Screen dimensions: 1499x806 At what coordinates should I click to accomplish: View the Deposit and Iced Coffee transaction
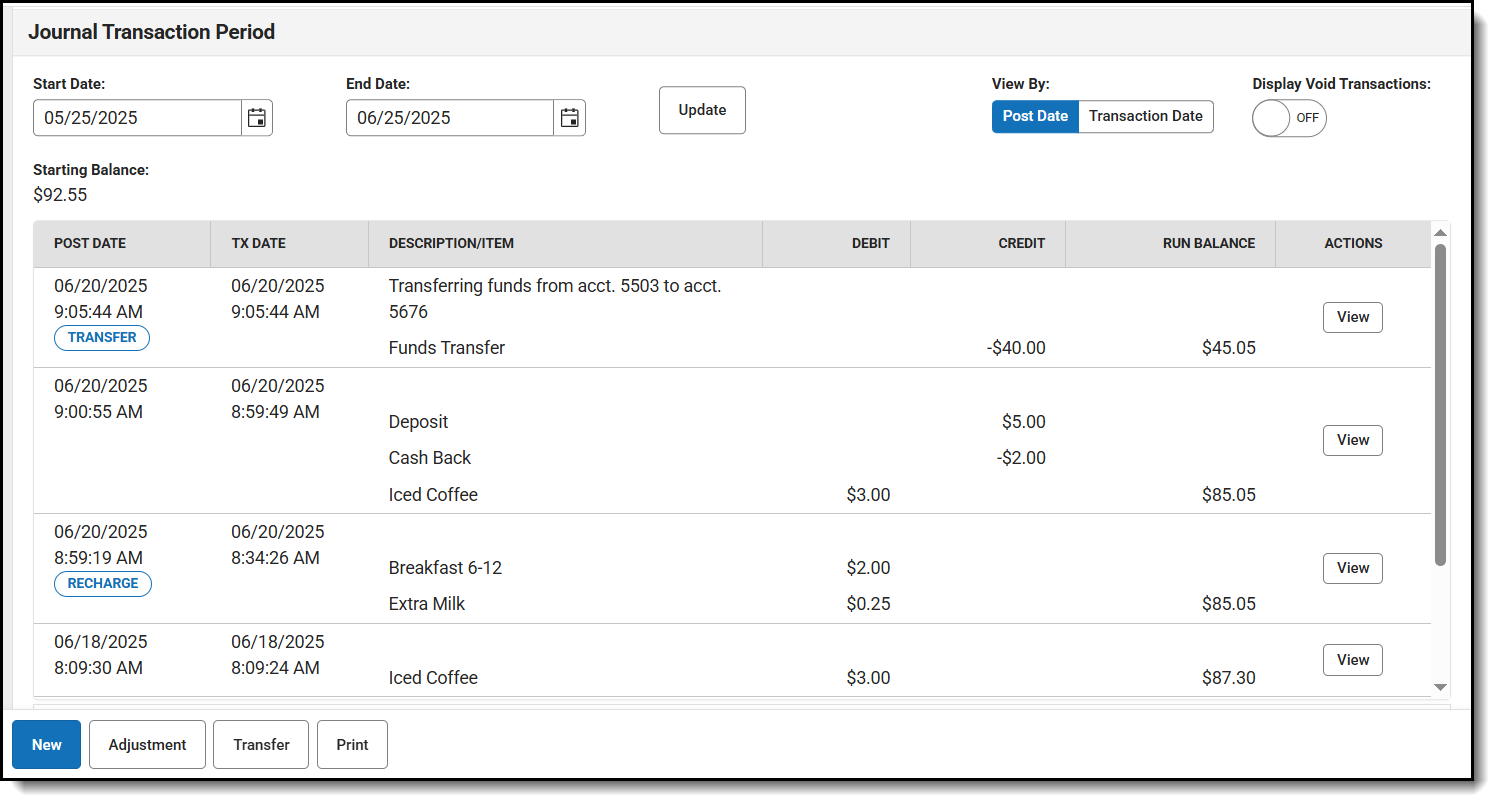pos(1352,440)
